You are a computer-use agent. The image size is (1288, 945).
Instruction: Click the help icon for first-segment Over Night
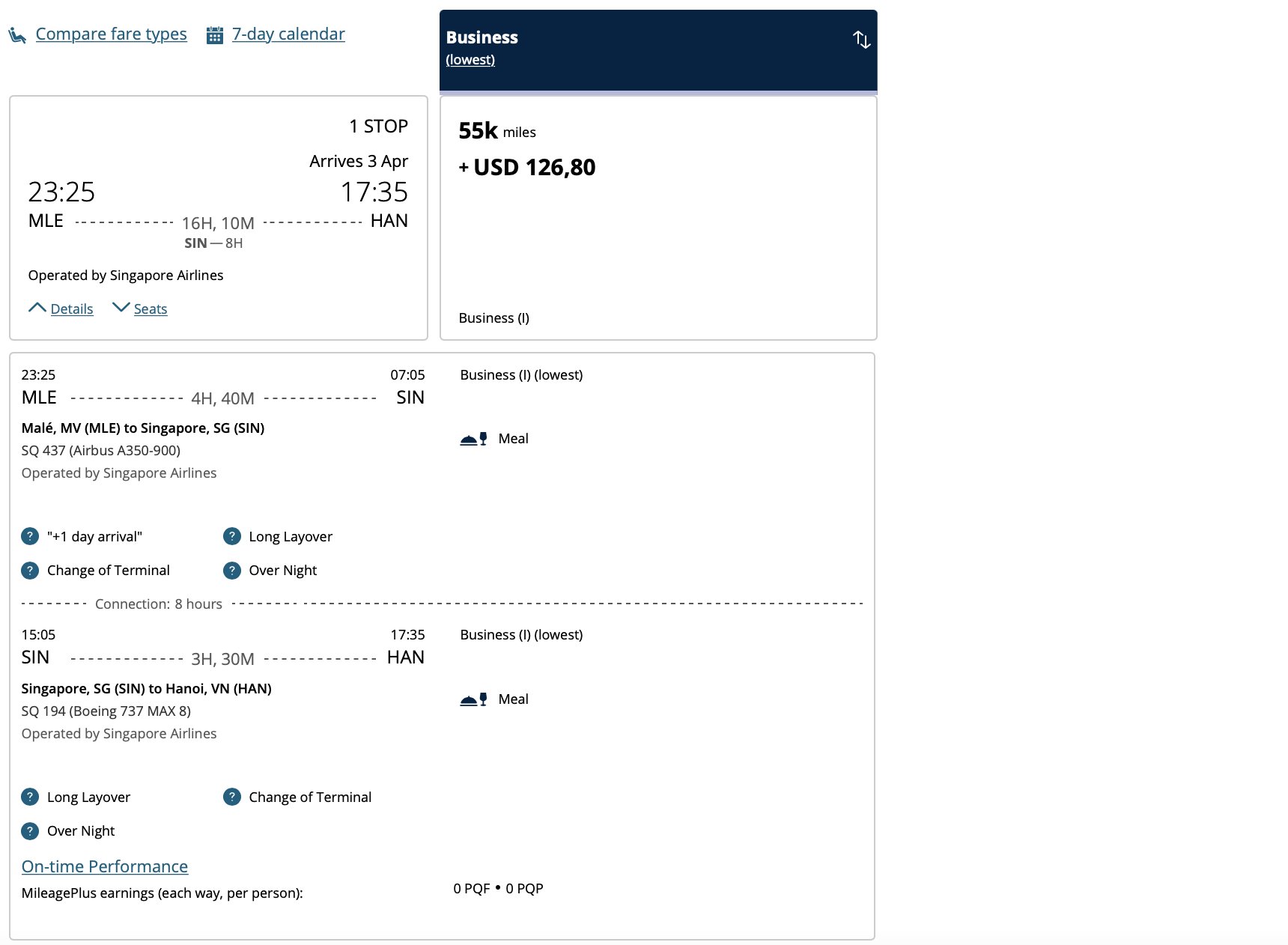pos(232,570)
